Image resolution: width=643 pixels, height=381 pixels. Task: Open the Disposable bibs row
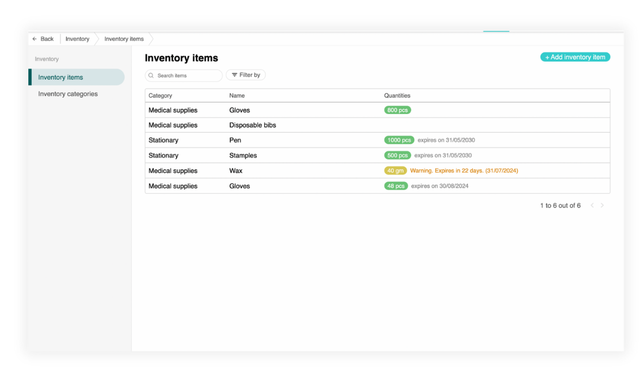click(x=377, y=125)
